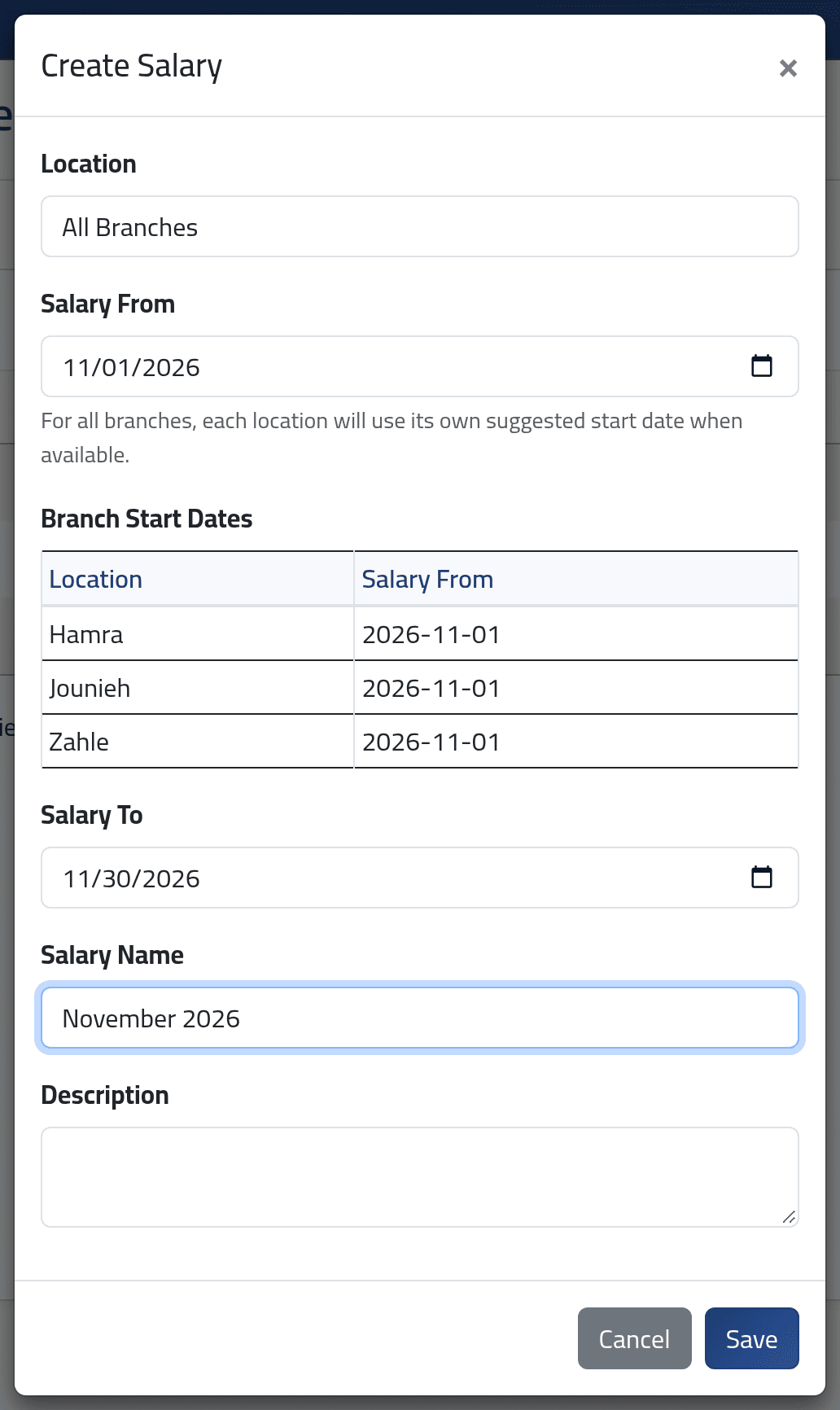Open calendar picker for Salary From
840x1410 pixels.
click(x=762, y=366)
